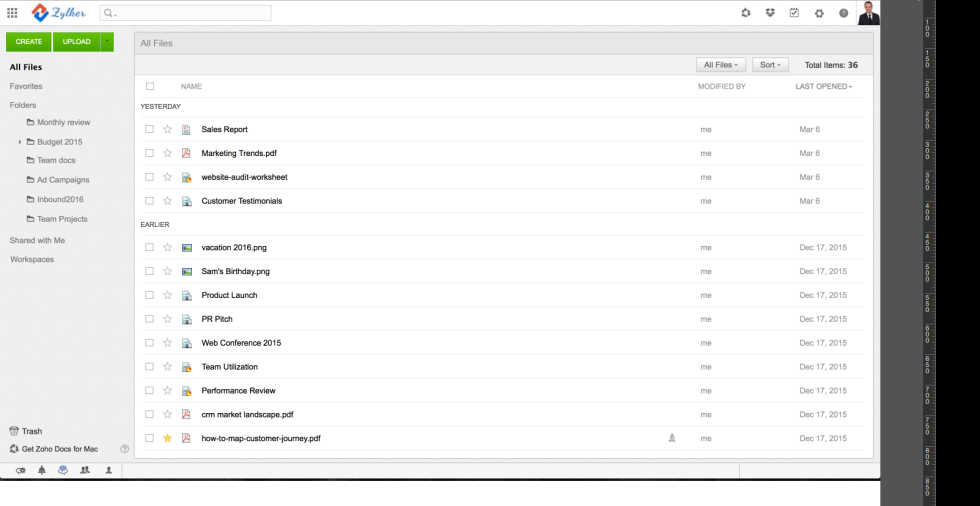Open Favorites in sidebar
980x506 pixels.
26,86
